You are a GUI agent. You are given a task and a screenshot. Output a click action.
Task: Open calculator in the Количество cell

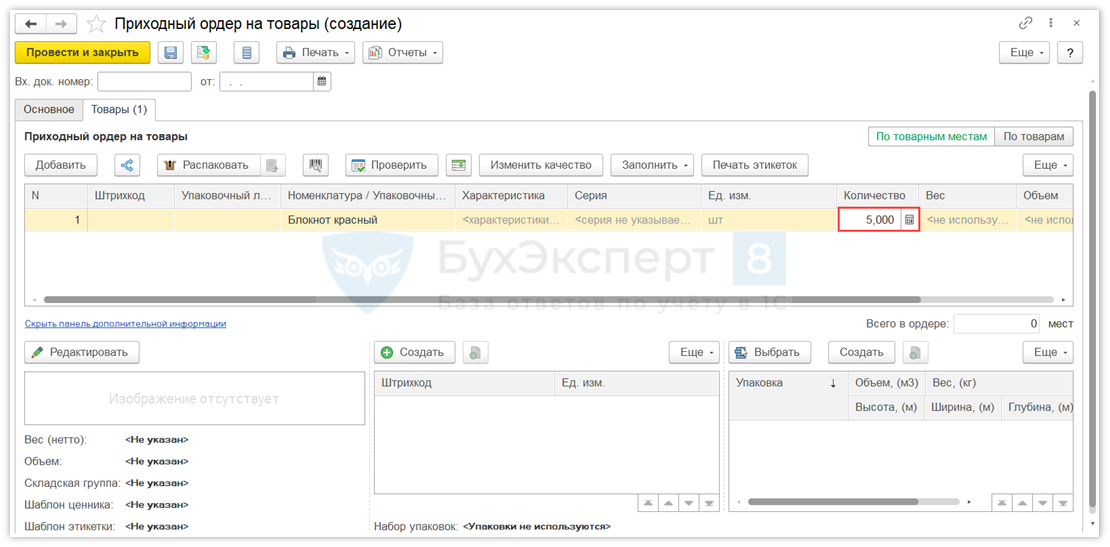910,220
